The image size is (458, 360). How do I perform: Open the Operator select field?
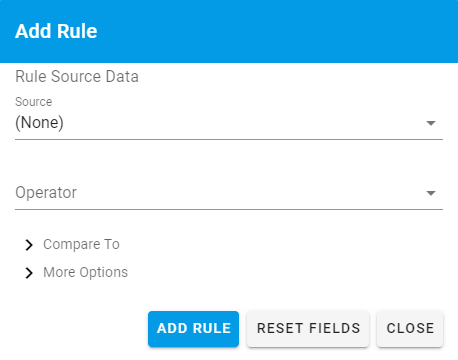(229, 193)
